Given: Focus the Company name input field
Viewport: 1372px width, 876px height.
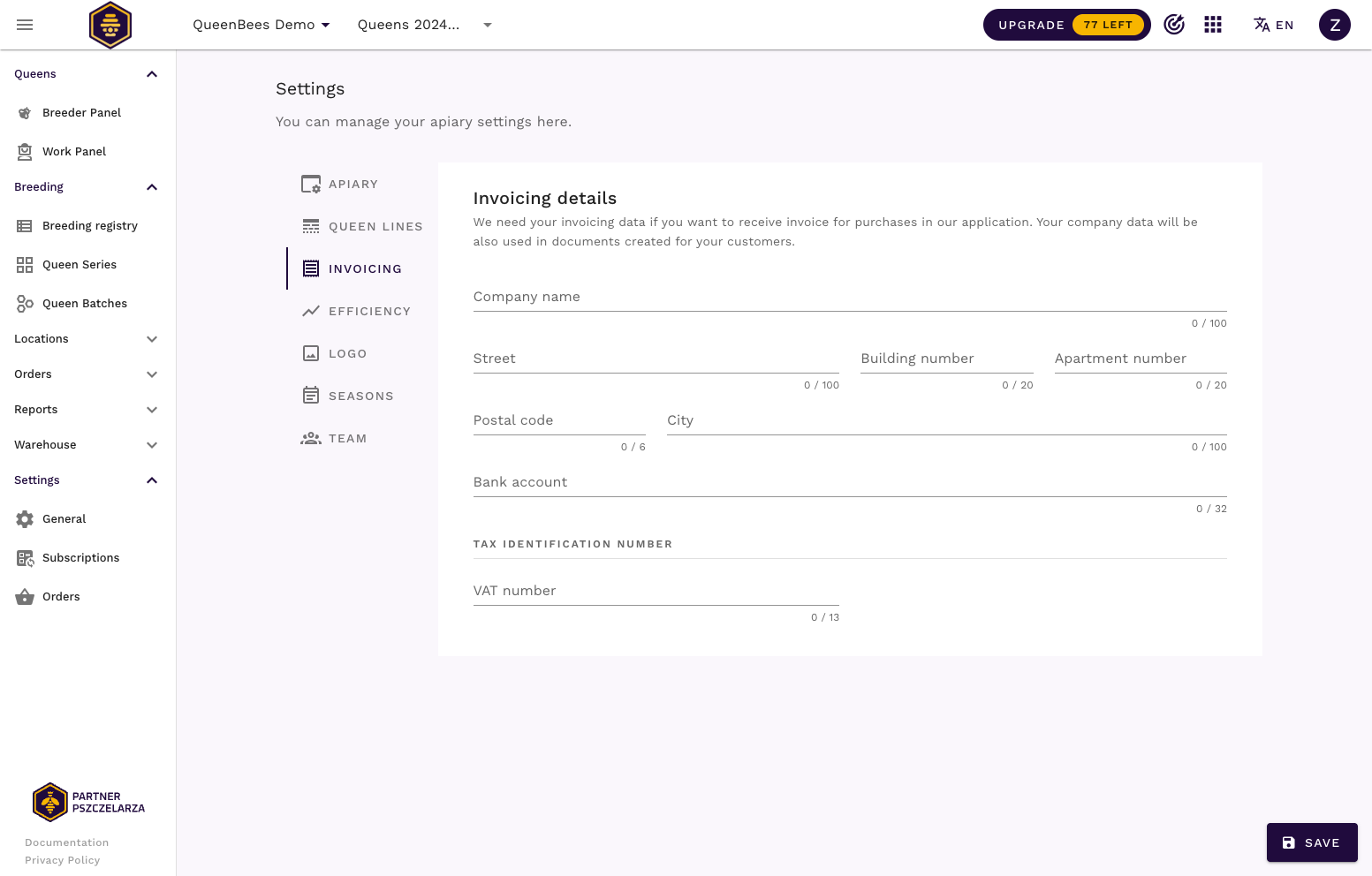Looking at the screenshot, I should [849, 298].
